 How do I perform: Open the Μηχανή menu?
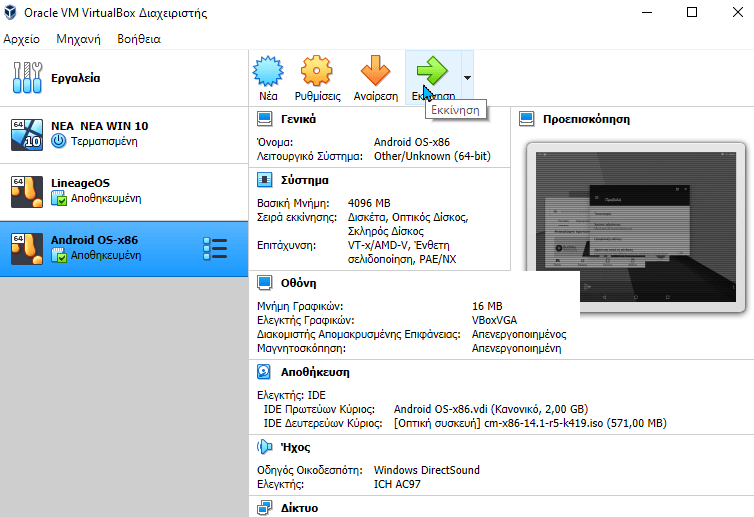pyautogui.click(x=78, y=39)
